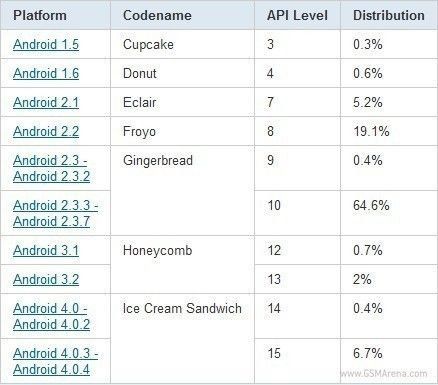Follow the Android 2.2 link
This screenshot has height=385, width=438.
46,132
